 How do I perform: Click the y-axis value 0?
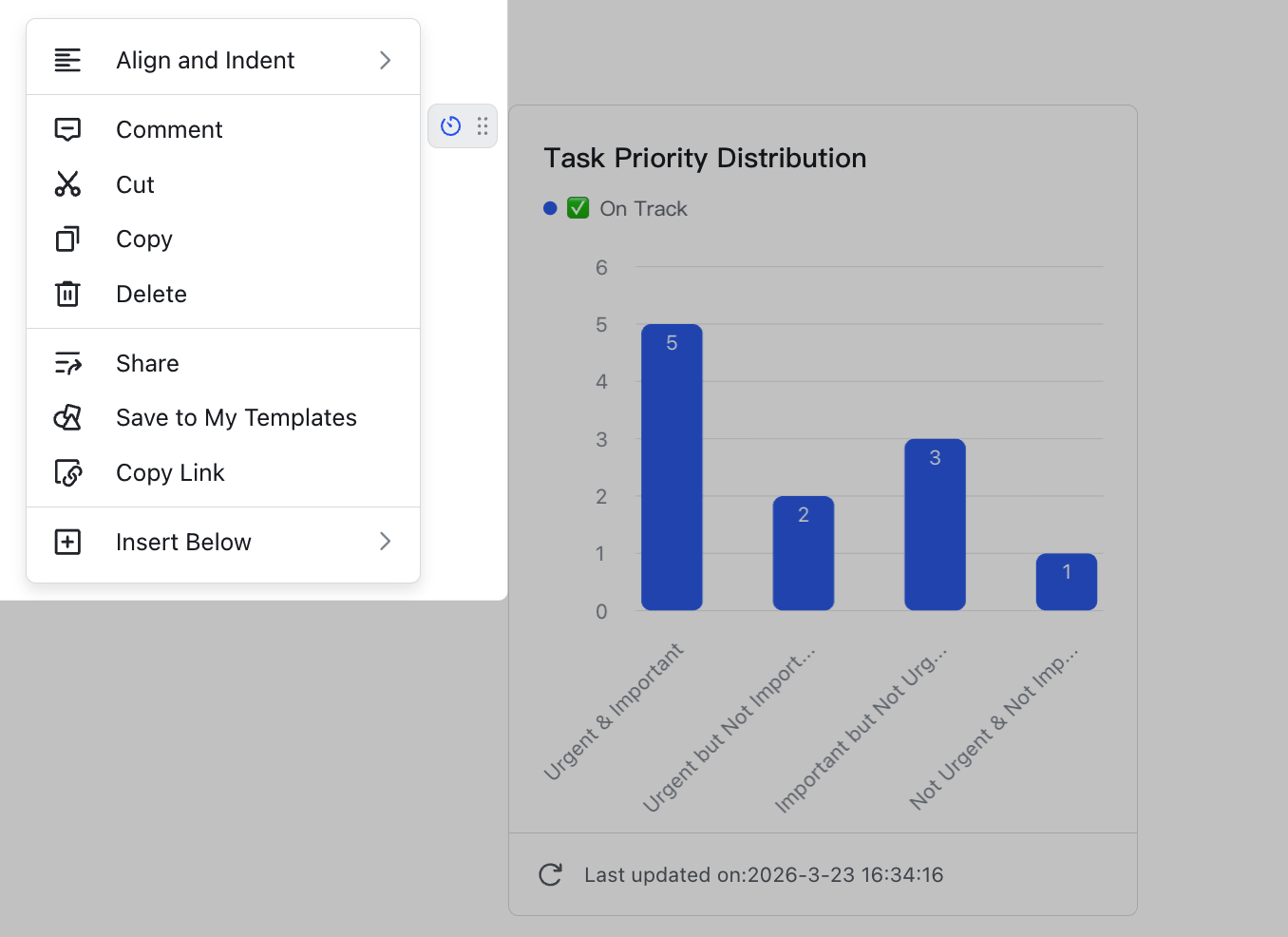[601, 611]
